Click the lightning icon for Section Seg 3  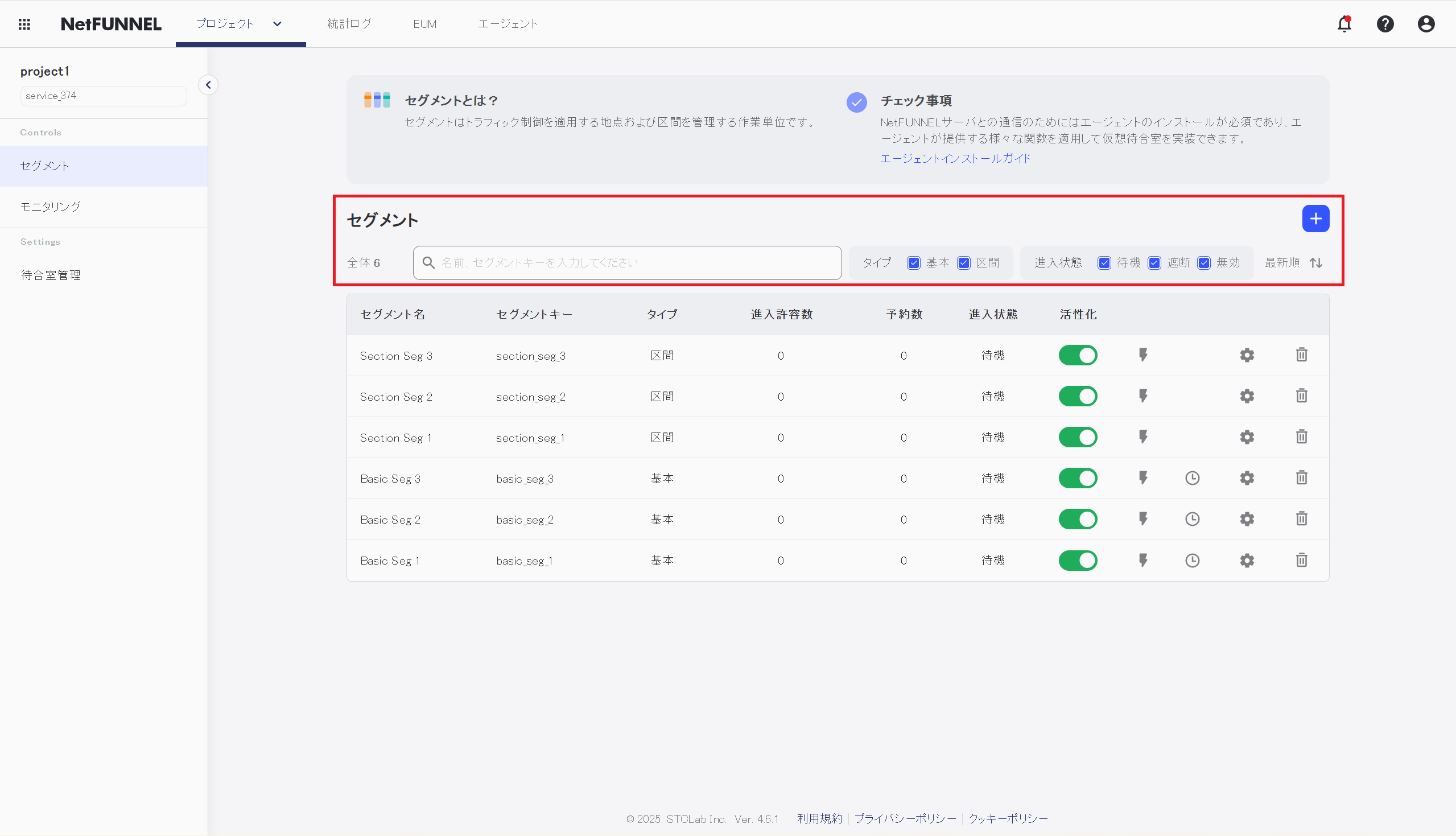[x=1142, y=355]
